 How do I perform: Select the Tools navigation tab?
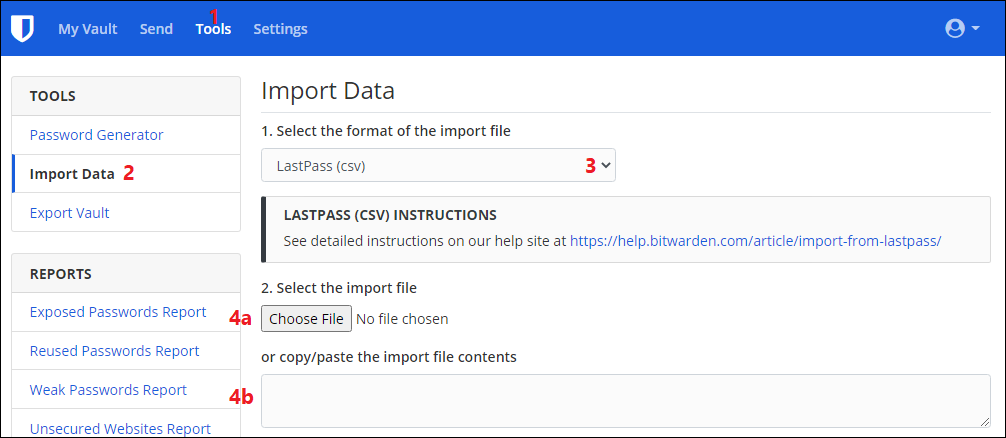click(x=213, y=29)
